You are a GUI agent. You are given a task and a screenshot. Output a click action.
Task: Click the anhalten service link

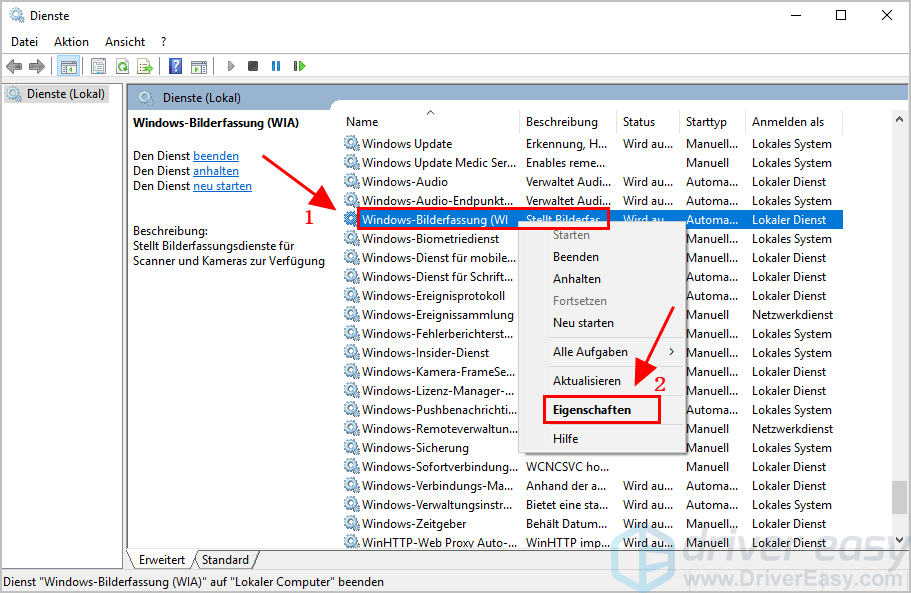point(216,171)
